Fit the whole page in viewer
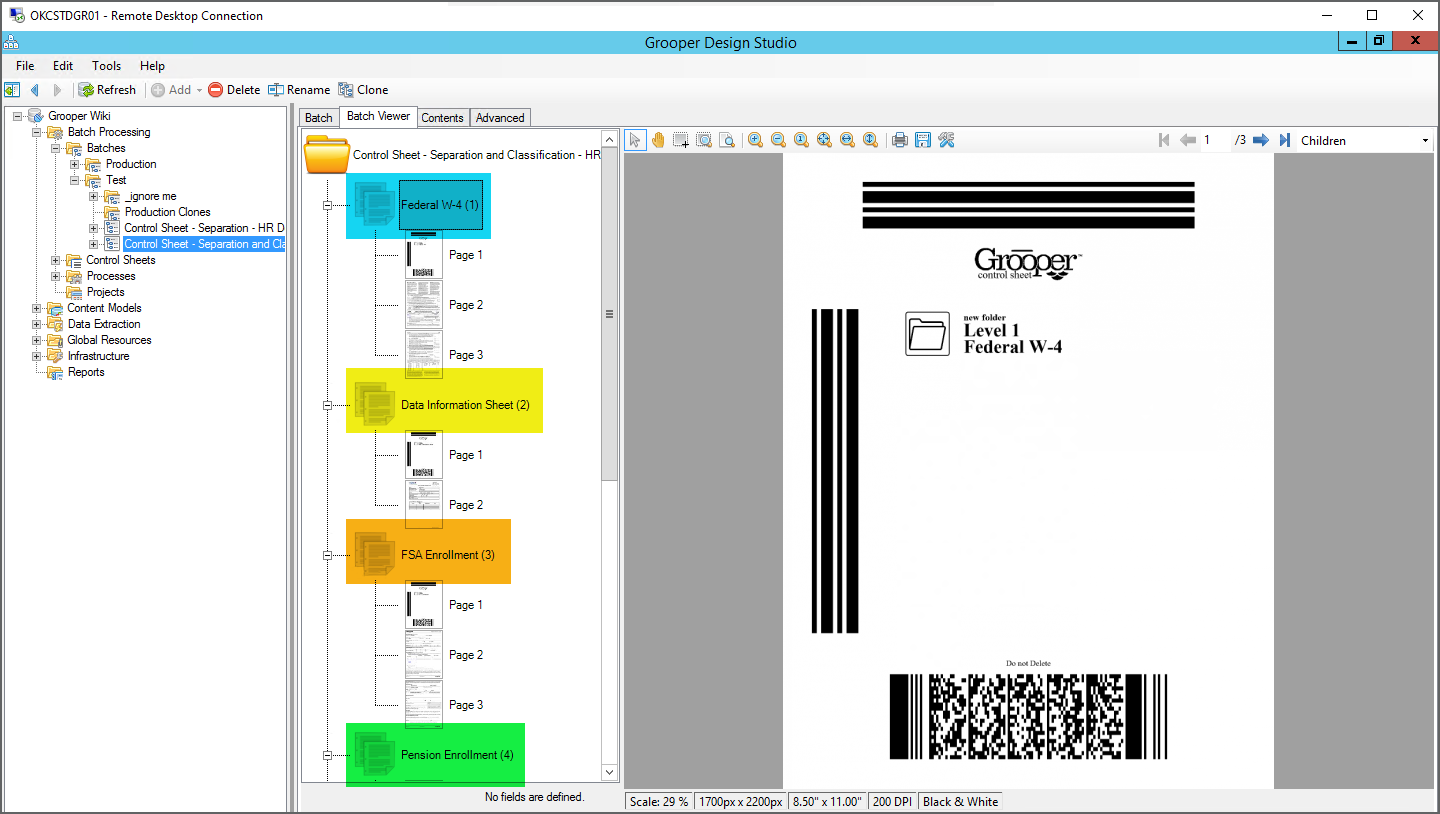 click(x=824, y=140)
